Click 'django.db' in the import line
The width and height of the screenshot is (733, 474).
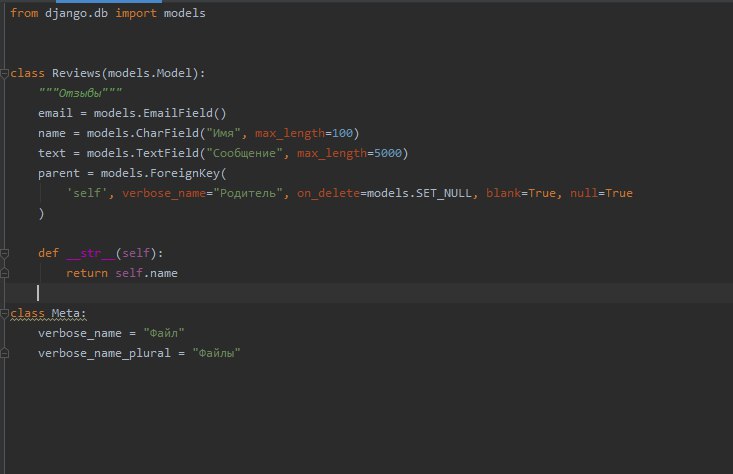click(76, 13)
